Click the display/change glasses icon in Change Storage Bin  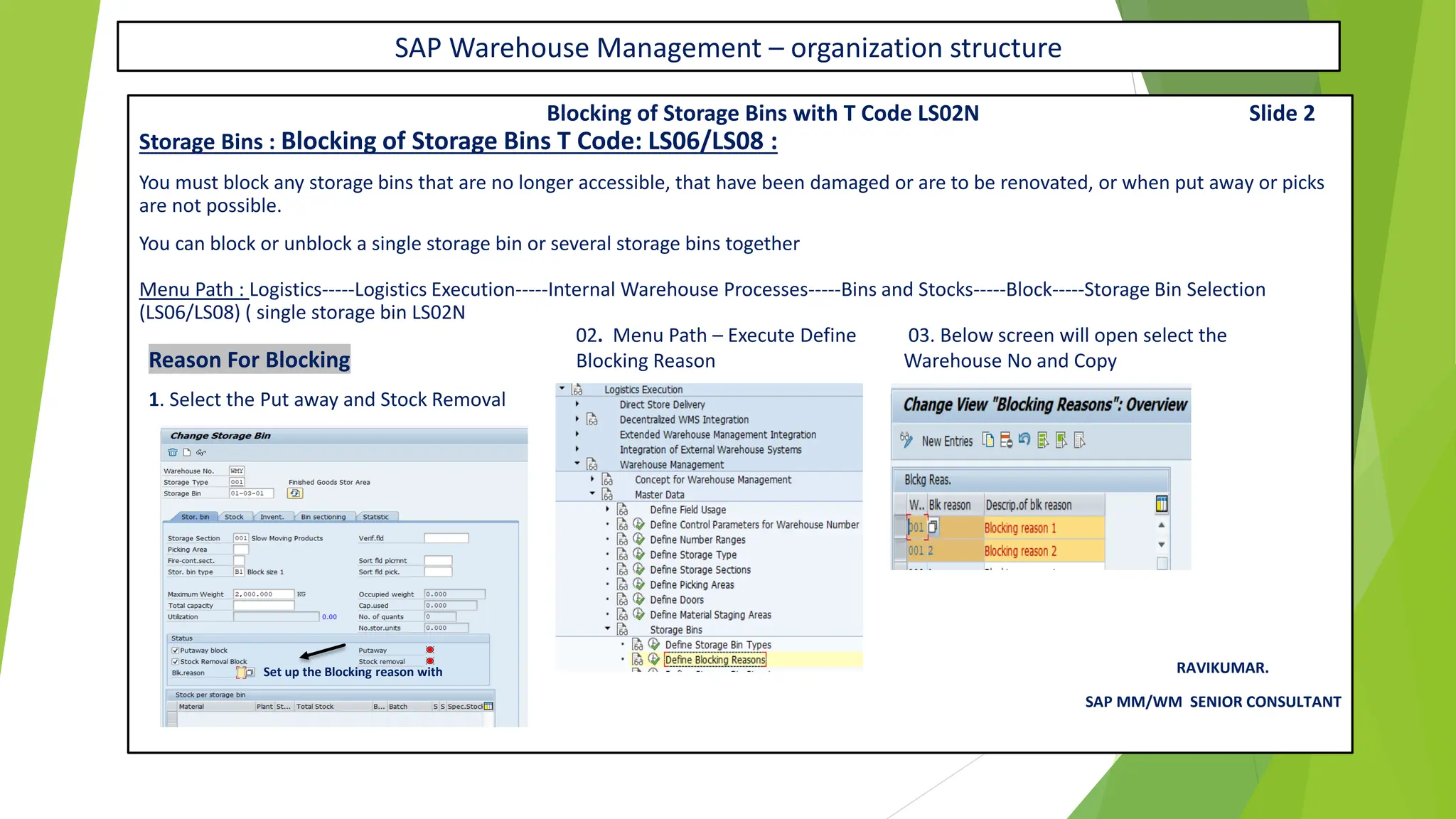tap(201, 452)
